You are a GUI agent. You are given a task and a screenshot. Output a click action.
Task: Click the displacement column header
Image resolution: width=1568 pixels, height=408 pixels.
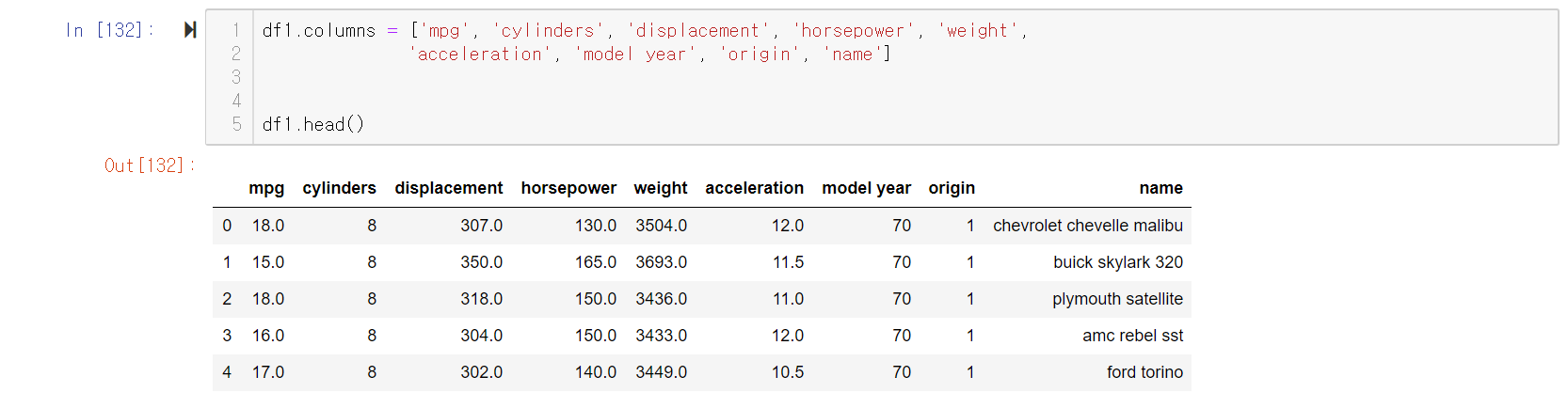point(449,188)
